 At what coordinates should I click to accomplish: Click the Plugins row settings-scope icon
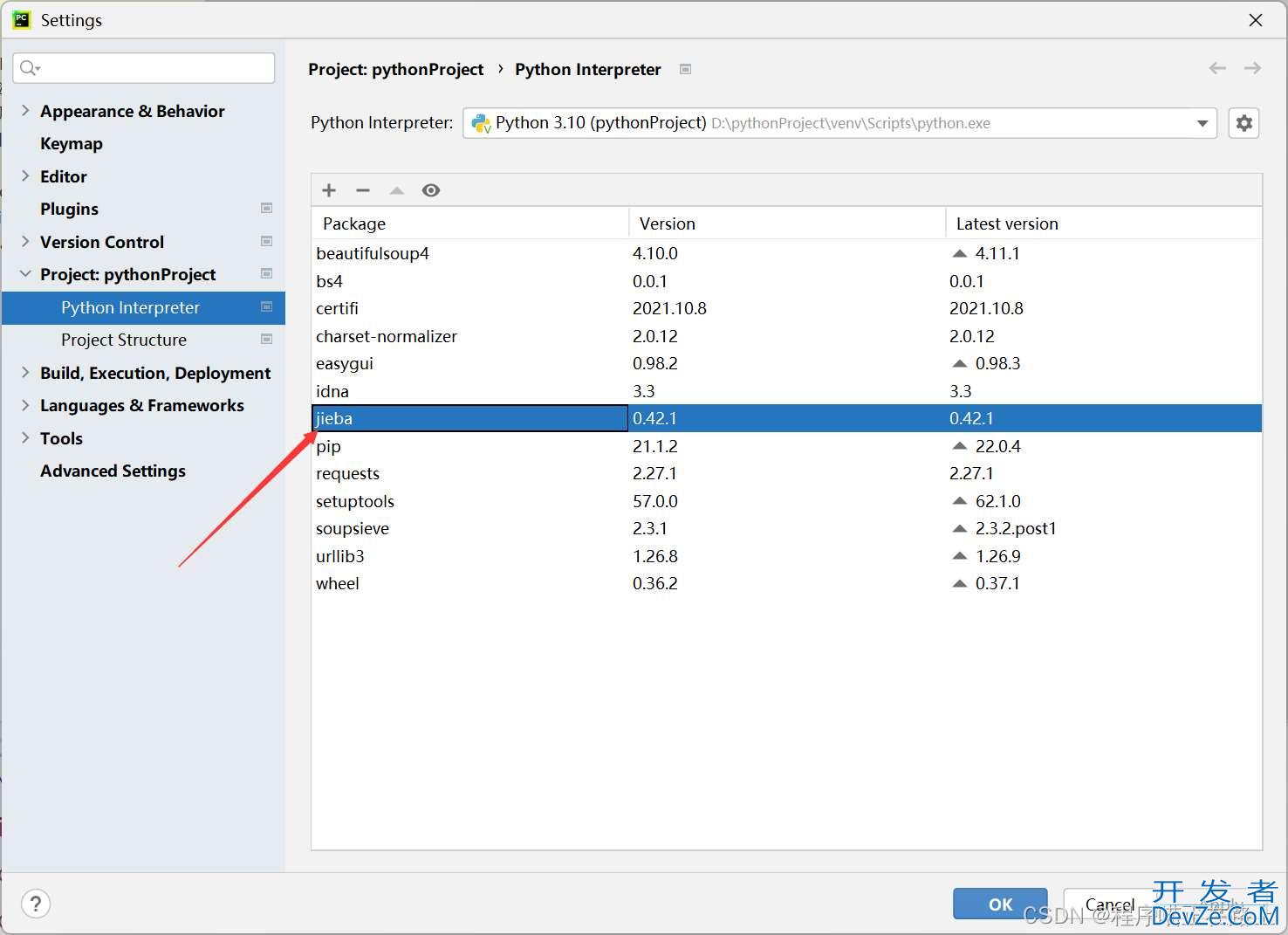click(267, 208)
